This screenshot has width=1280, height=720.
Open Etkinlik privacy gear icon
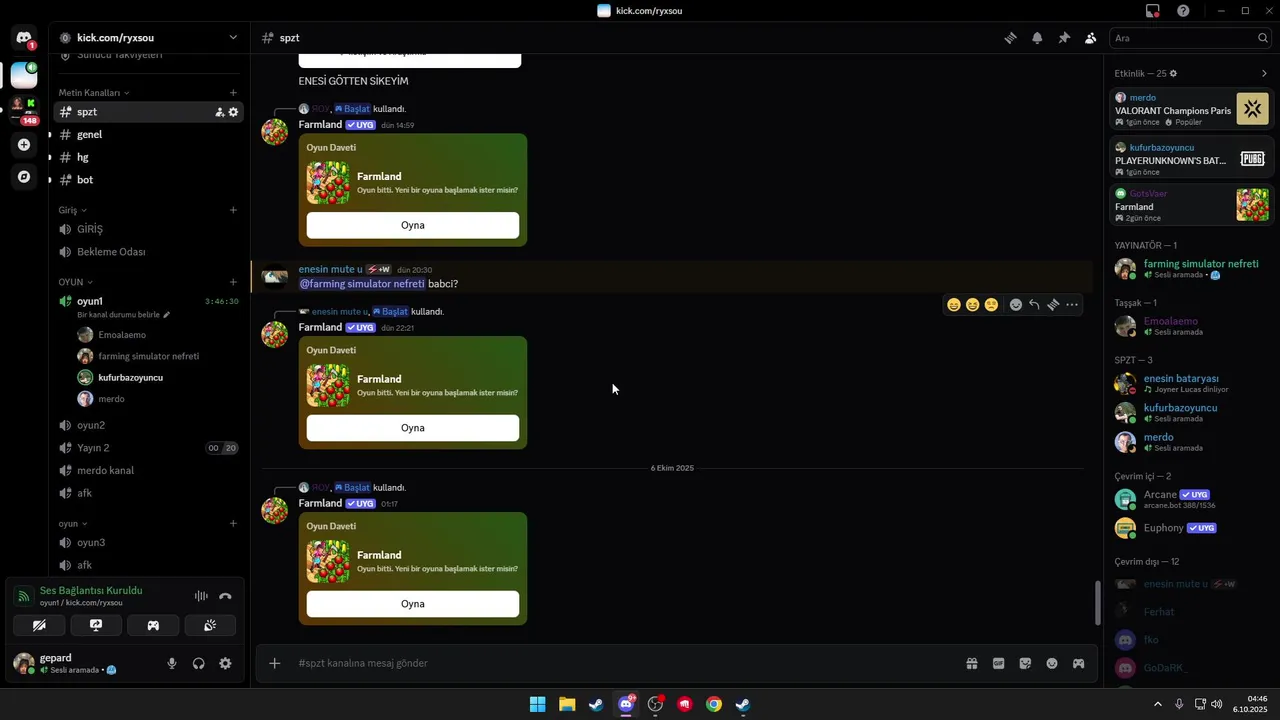coord(1173,73)
